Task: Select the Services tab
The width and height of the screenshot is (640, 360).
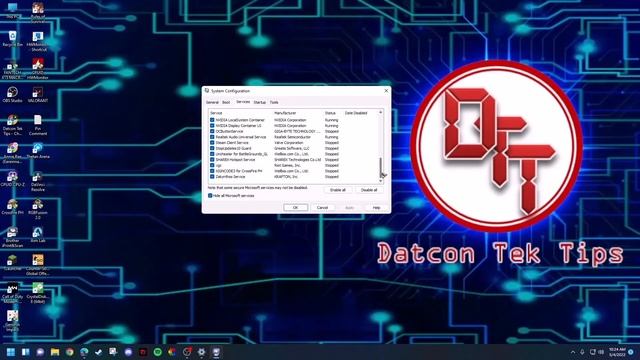Action: pos(243,102)
